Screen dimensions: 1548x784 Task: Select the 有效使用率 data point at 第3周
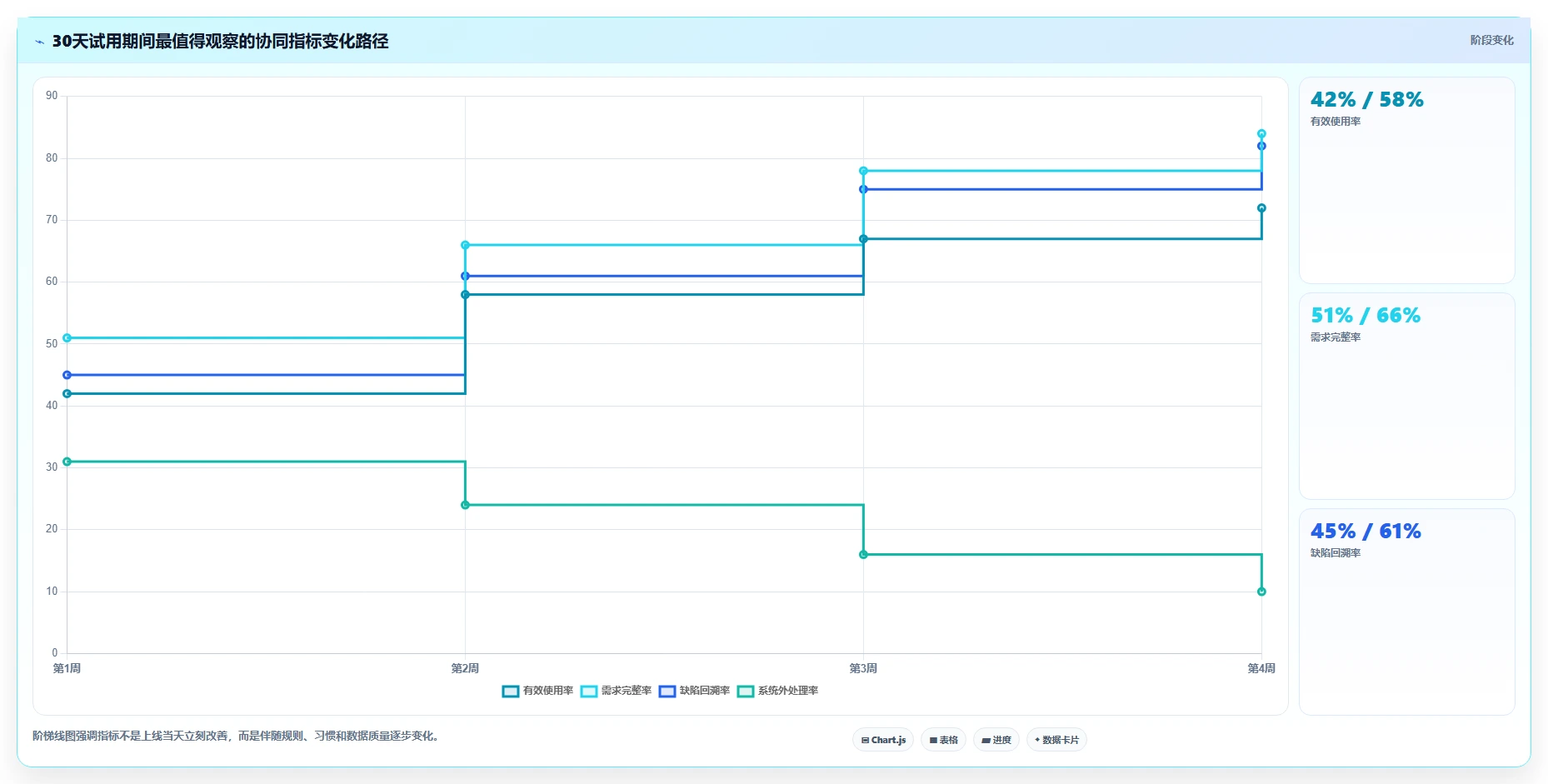click(x=863, y=239)
